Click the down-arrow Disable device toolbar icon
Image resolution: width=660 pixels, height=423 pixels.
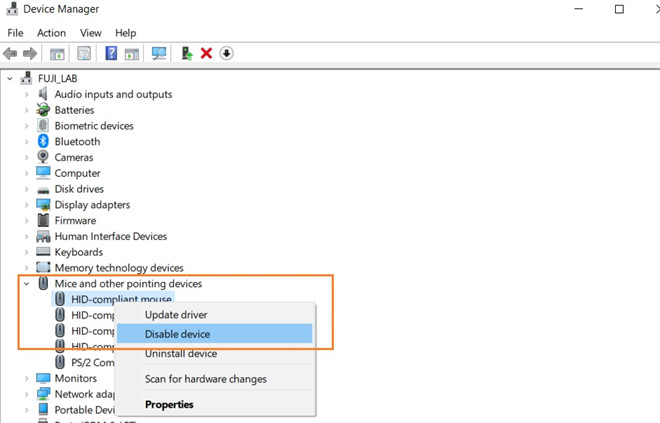(227, 53)
